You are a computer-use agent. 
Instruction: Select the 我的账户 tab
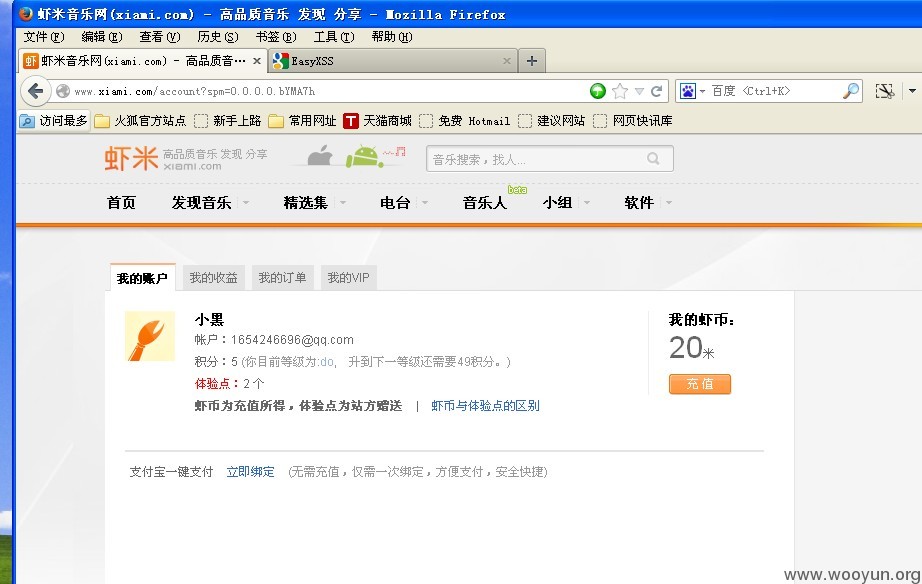pos(142,278)
